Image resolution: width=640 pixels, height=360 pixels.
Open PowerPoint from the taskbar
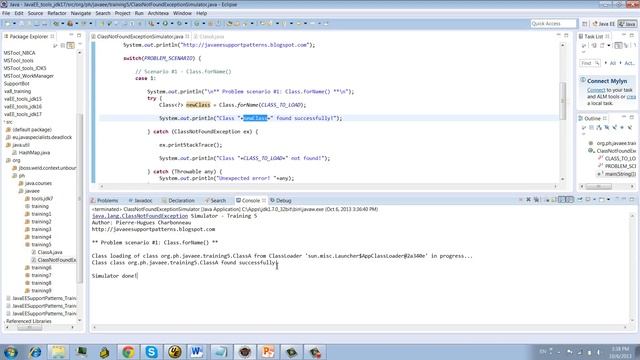[x=268, y=352]
